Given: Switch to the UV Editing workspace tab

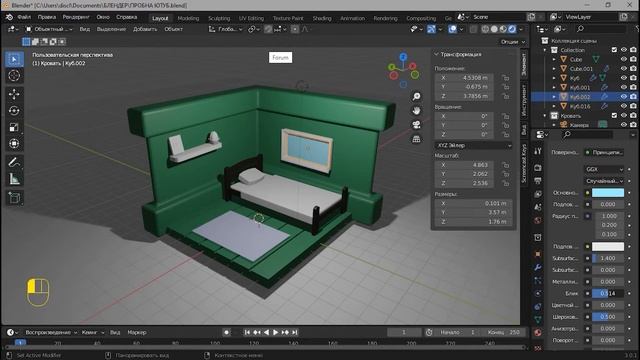Looking at the screenshot, I should 251,18.
